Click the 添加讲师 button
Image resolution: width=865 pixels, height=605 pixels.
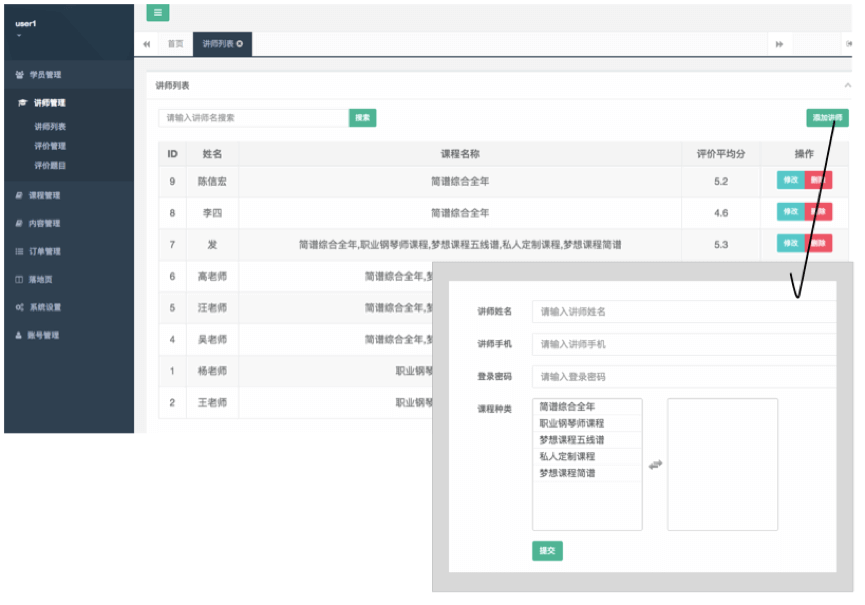coord(827,118)
